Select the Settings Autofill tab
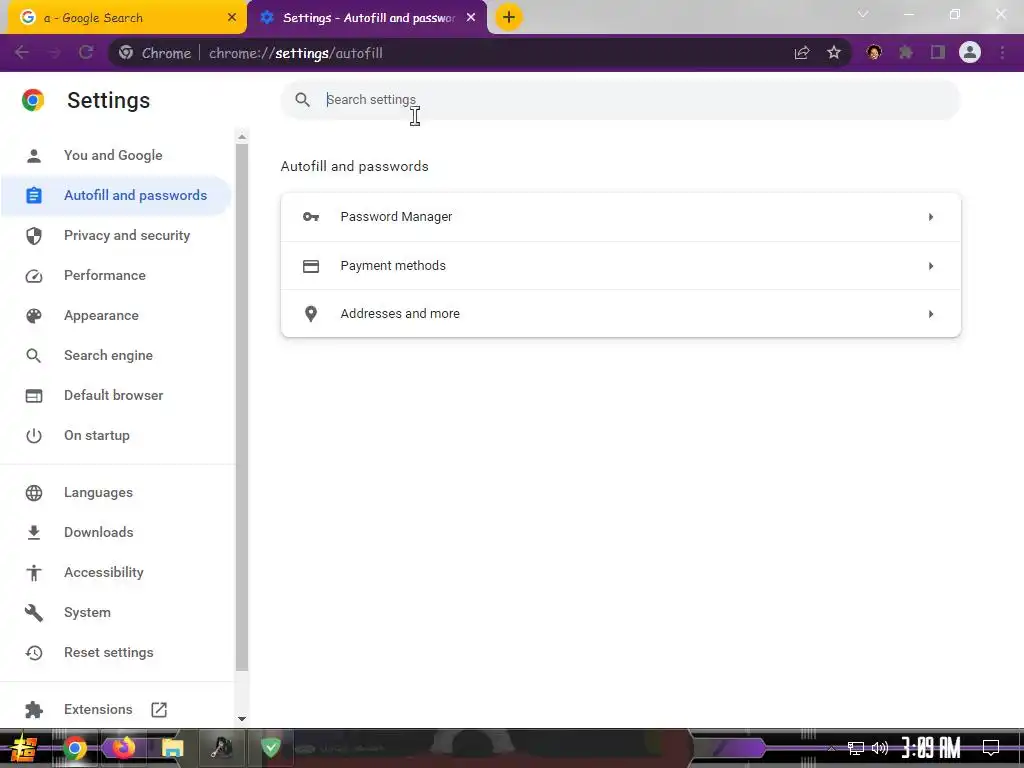This screenshot has height=768, width=1024. point(368,18)
